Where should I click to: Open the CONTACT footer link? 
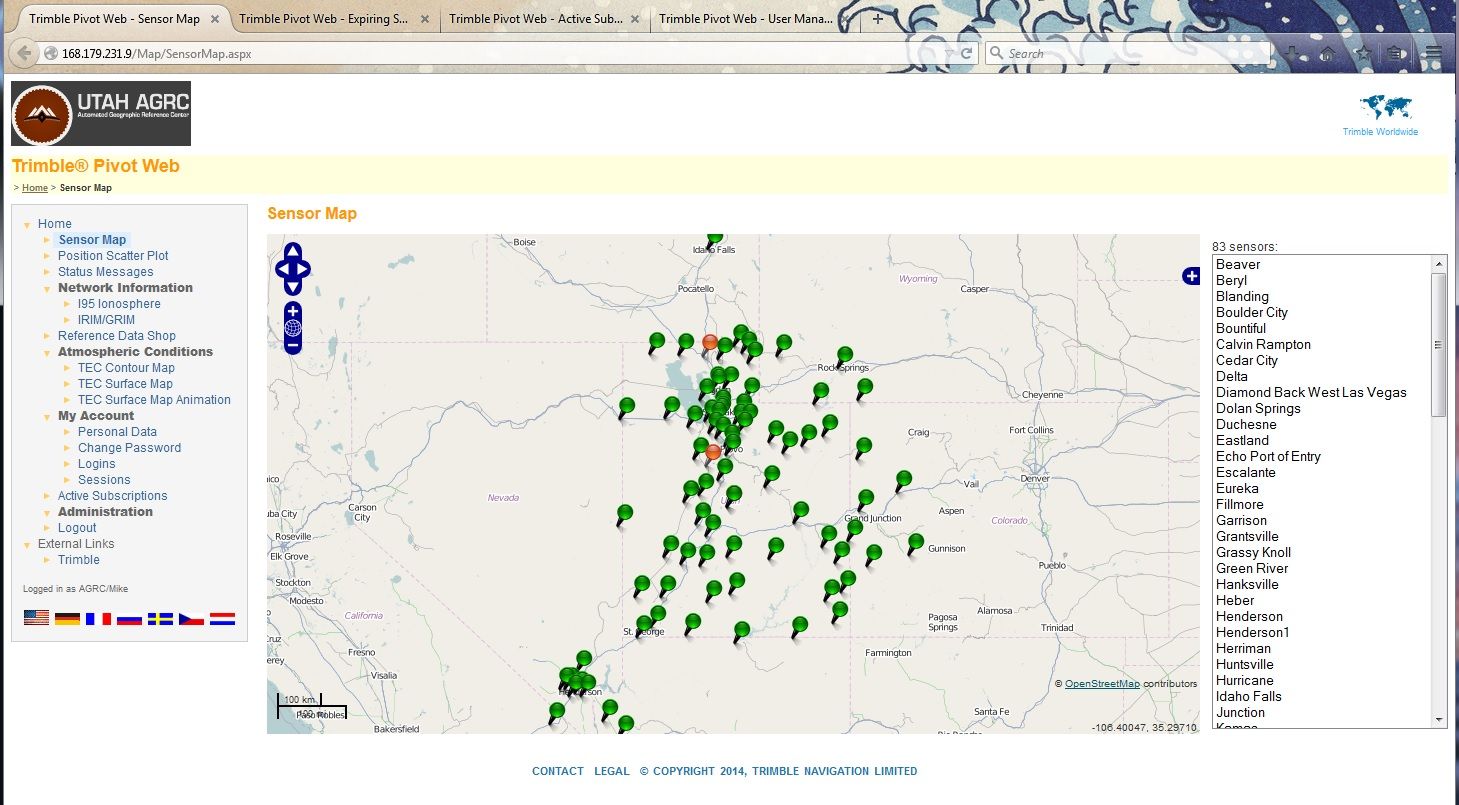(558, 771)
